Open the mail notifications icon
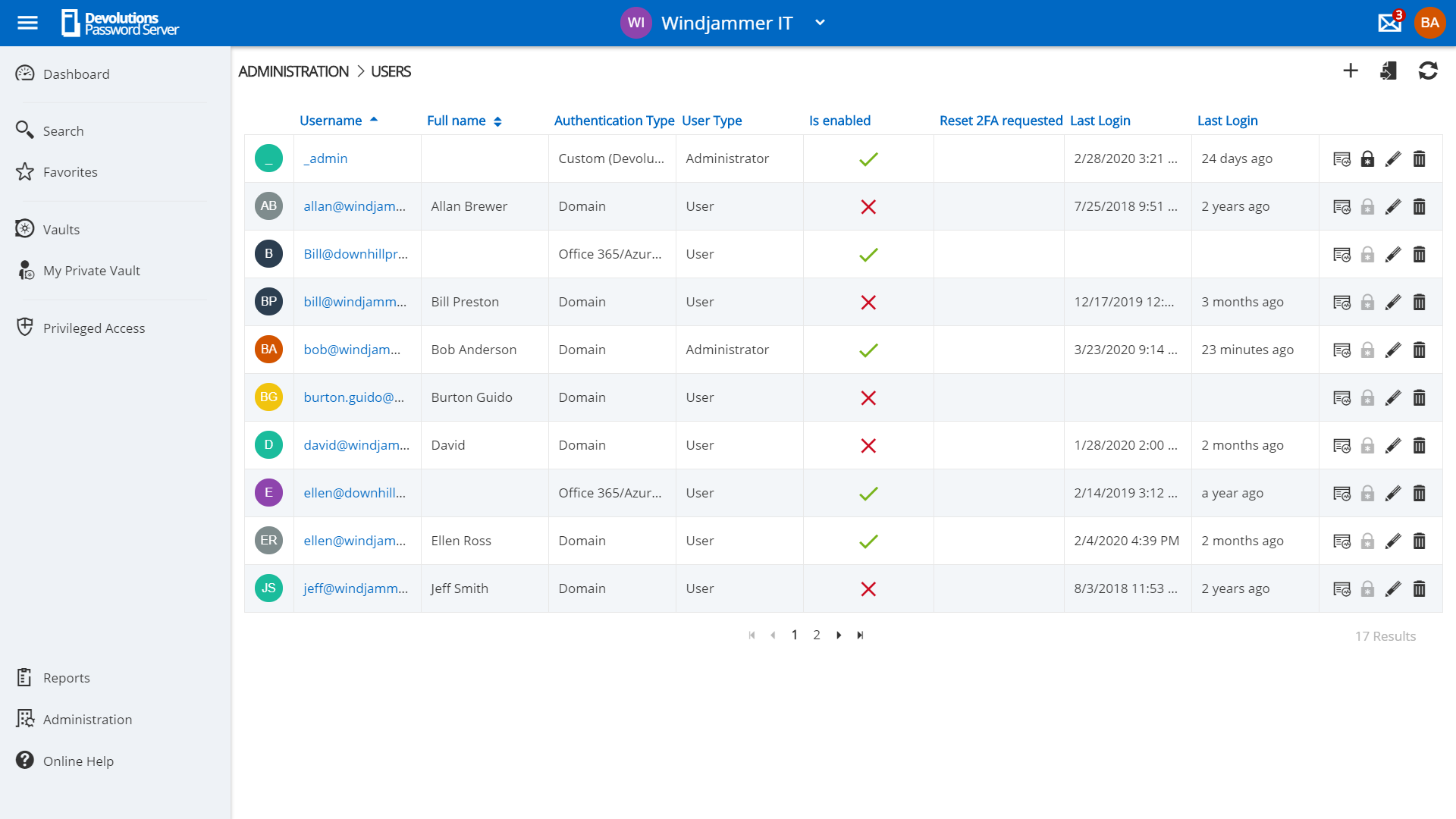This screenshot has height=819, width=1456. [x=1390, y=22]
